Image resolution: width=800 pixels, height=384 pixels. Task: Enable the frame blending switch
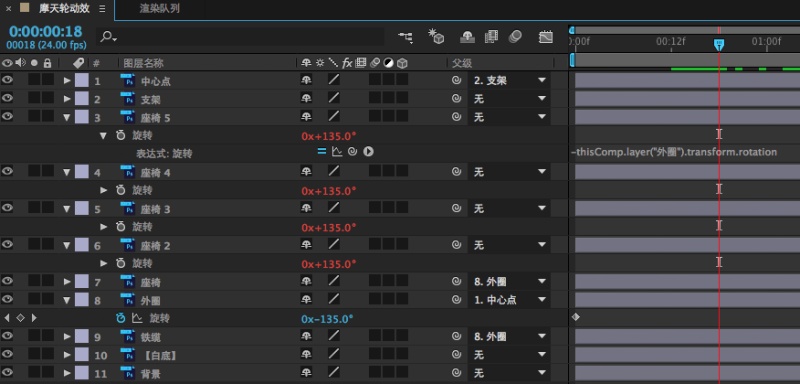491,37
